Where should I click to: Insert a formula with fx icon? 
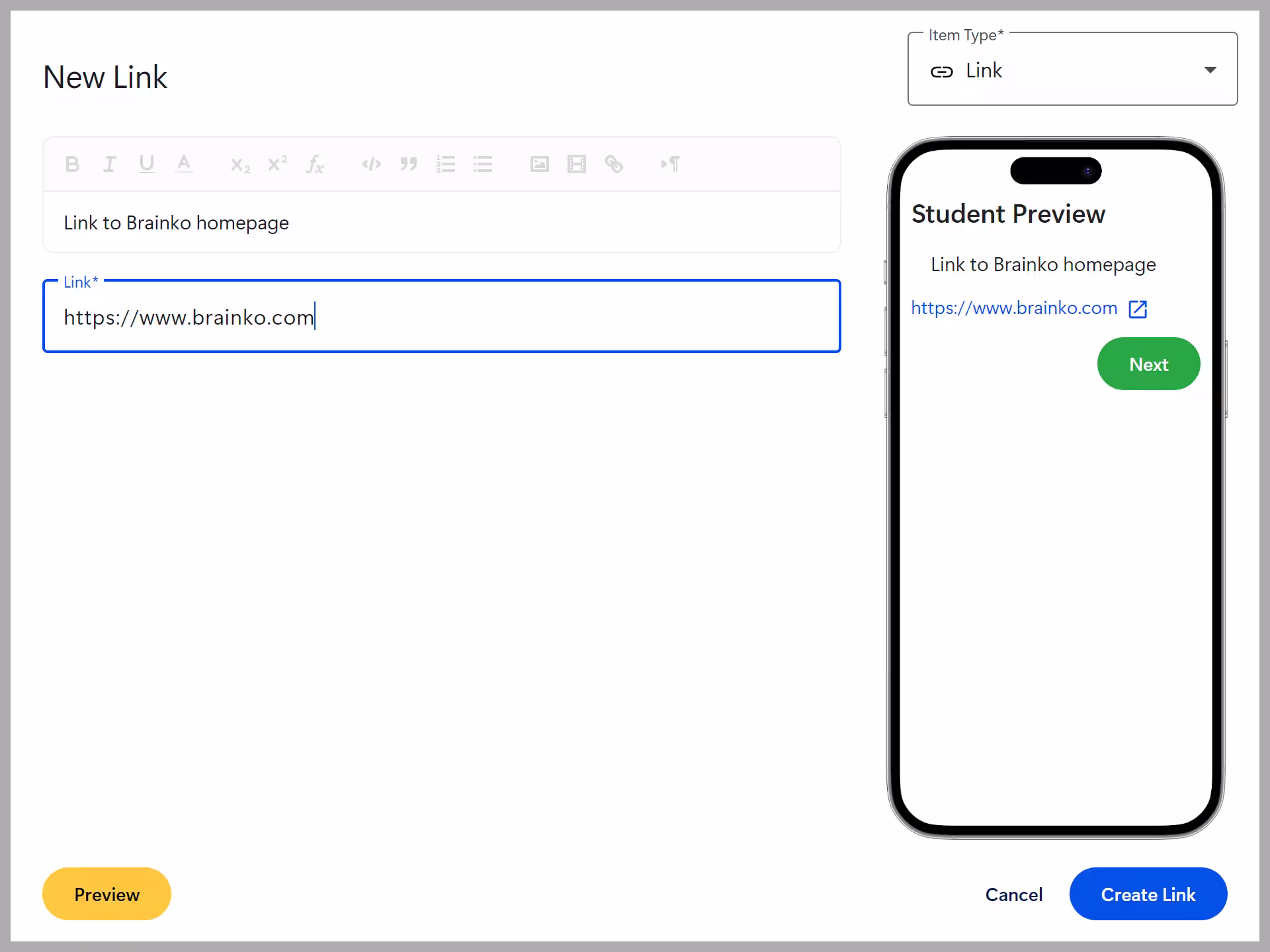314,164
